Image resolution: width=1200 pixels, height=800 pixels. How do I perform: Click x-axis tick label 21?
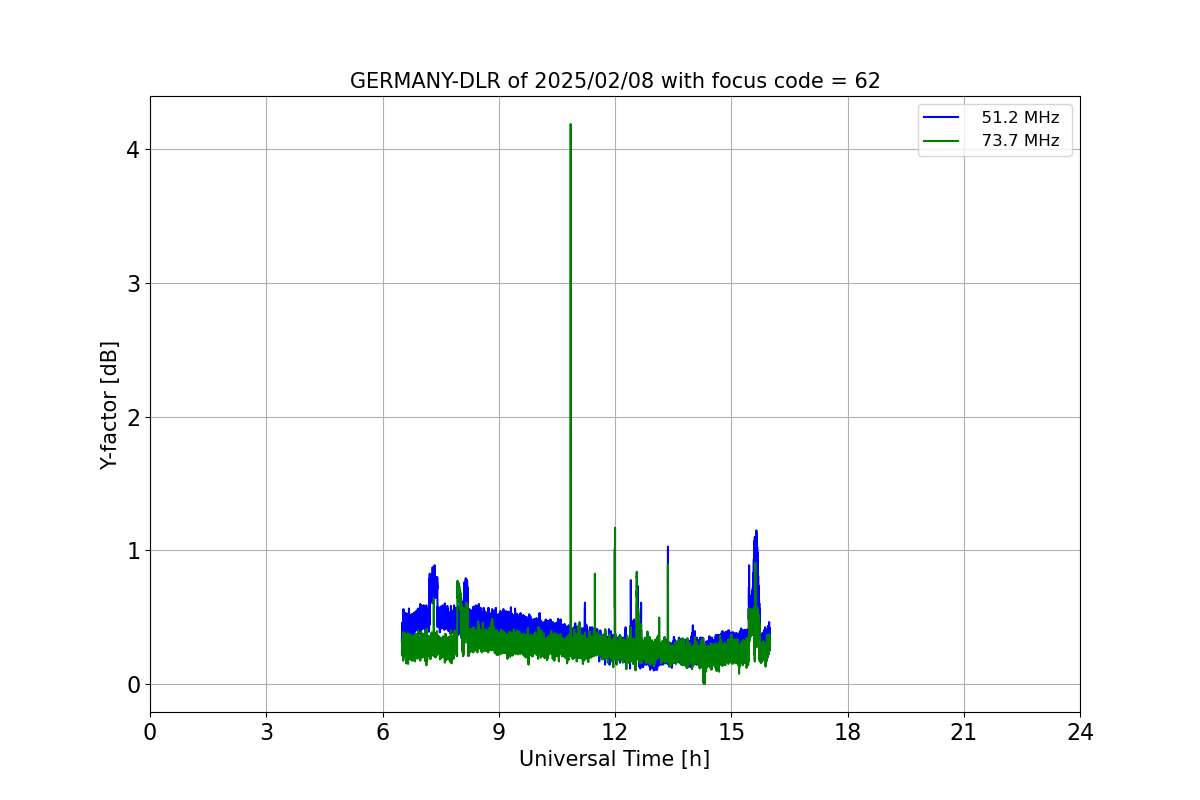(x=964, y=732)
